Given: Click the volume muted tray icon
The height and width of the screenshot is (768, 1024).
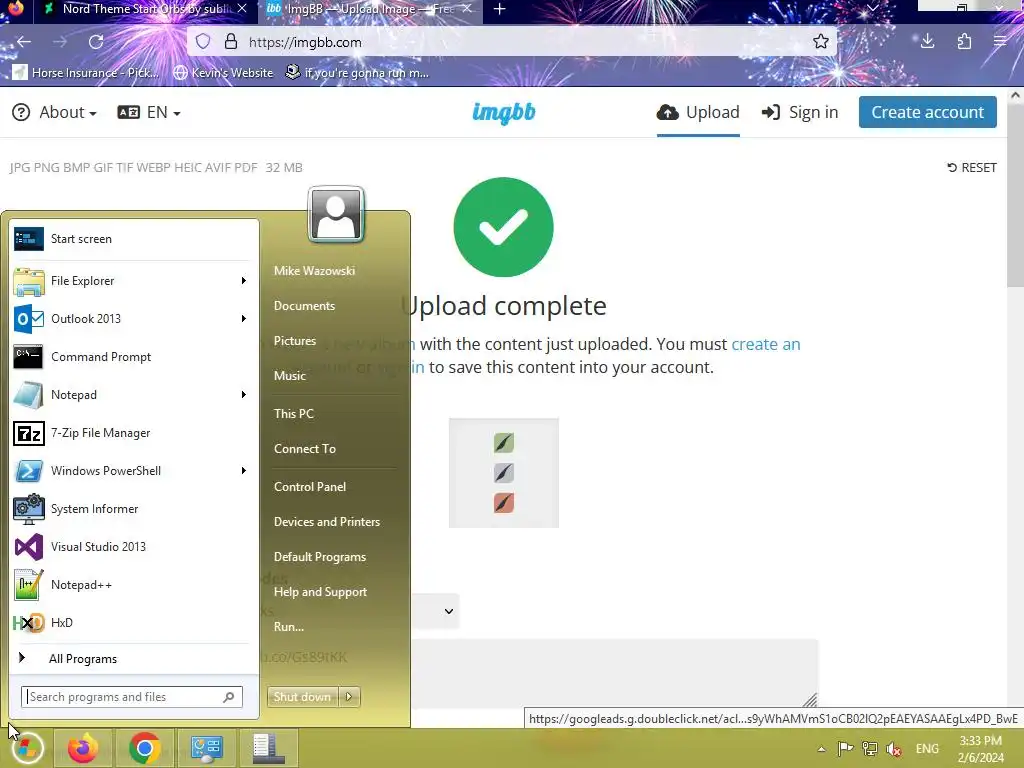Looking at the screenshot, I should (894, 748).
